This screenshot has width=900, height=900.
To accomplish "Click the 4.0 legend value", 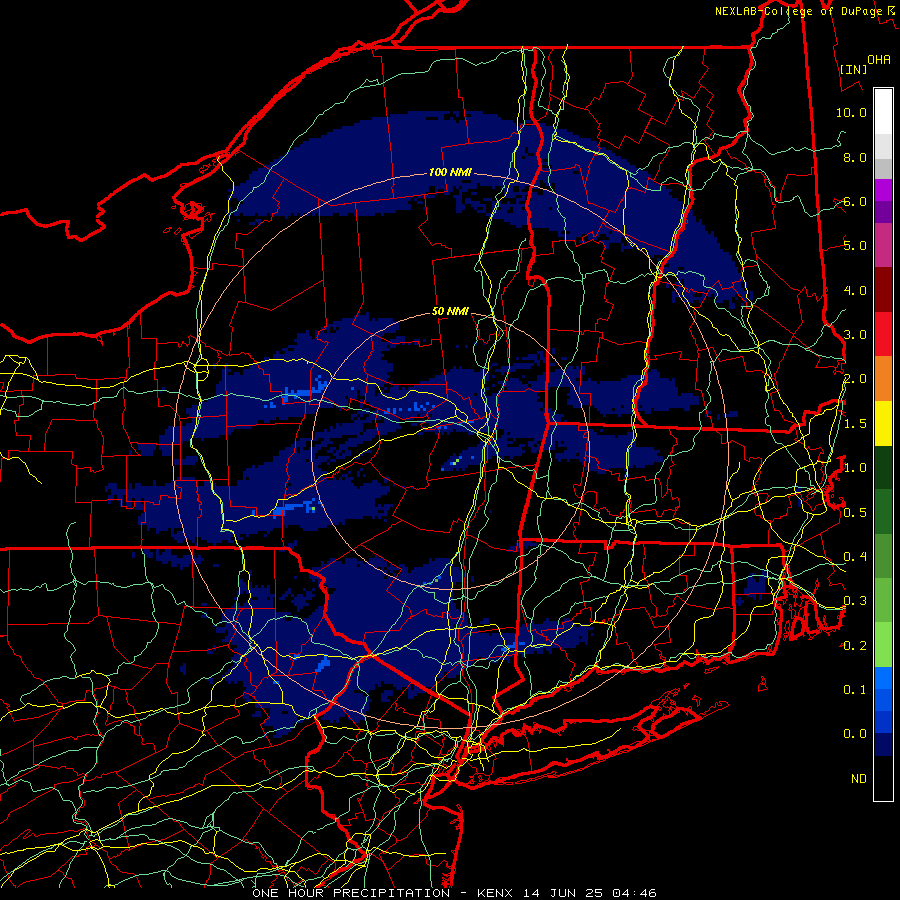I will (x=855, y=290).
